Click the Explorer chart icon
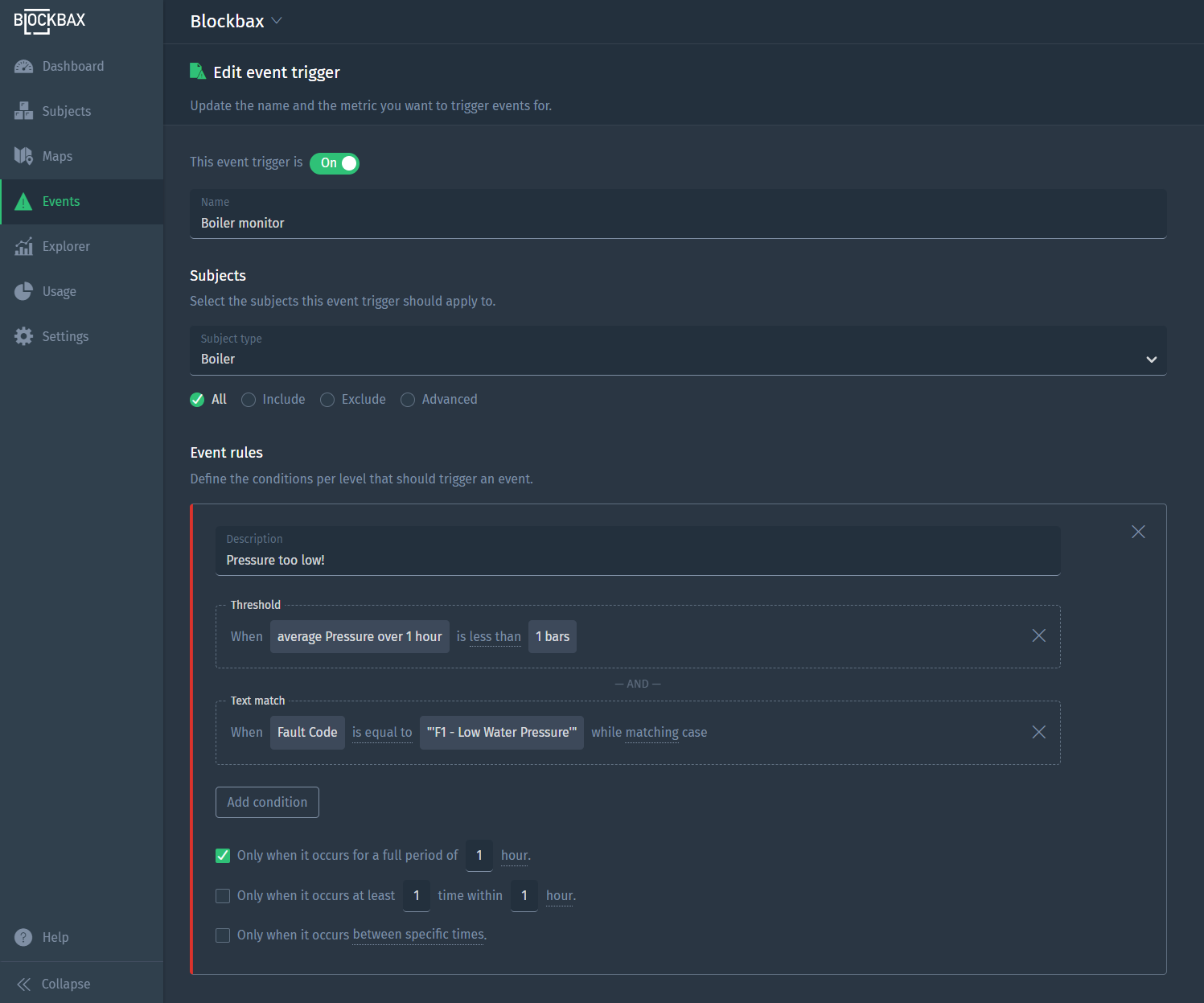This screenshot has width=1204, height=1003. coord(23,247)
